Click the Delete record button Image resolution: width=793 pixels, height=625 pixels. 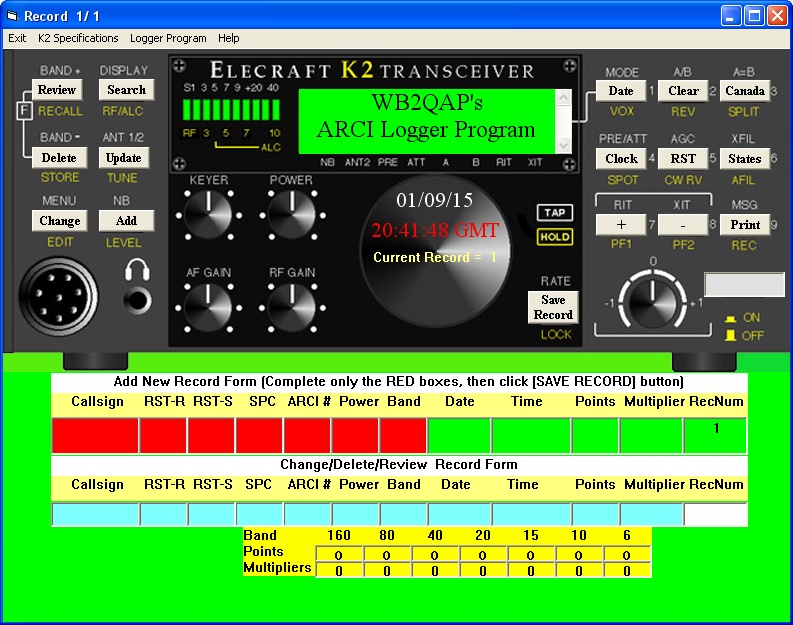[59, 158]
